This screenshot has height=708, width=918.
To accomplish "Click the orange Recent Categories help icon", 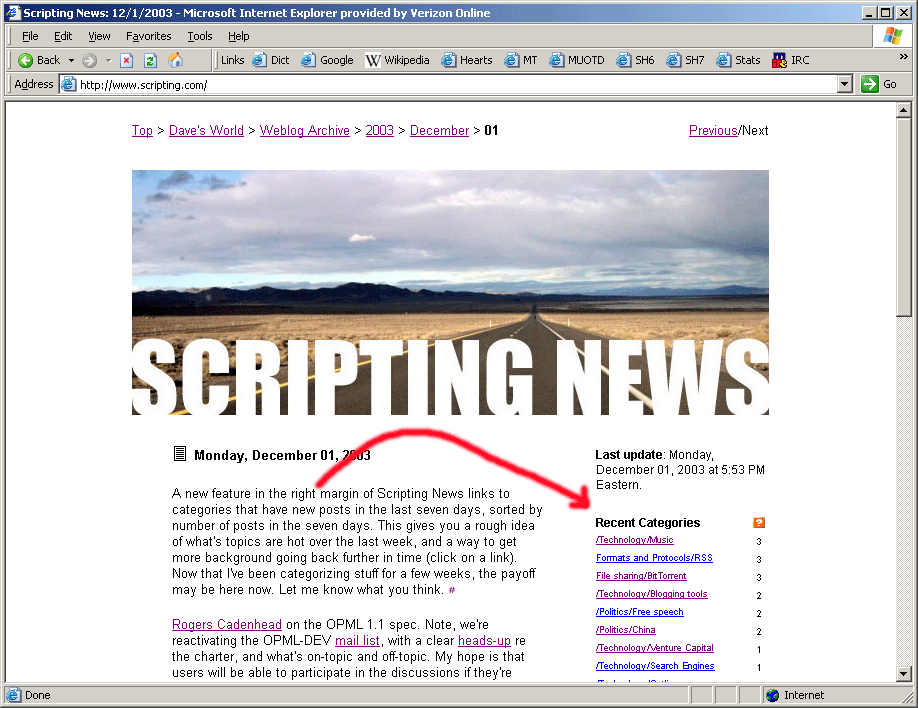I will (760, 523).
